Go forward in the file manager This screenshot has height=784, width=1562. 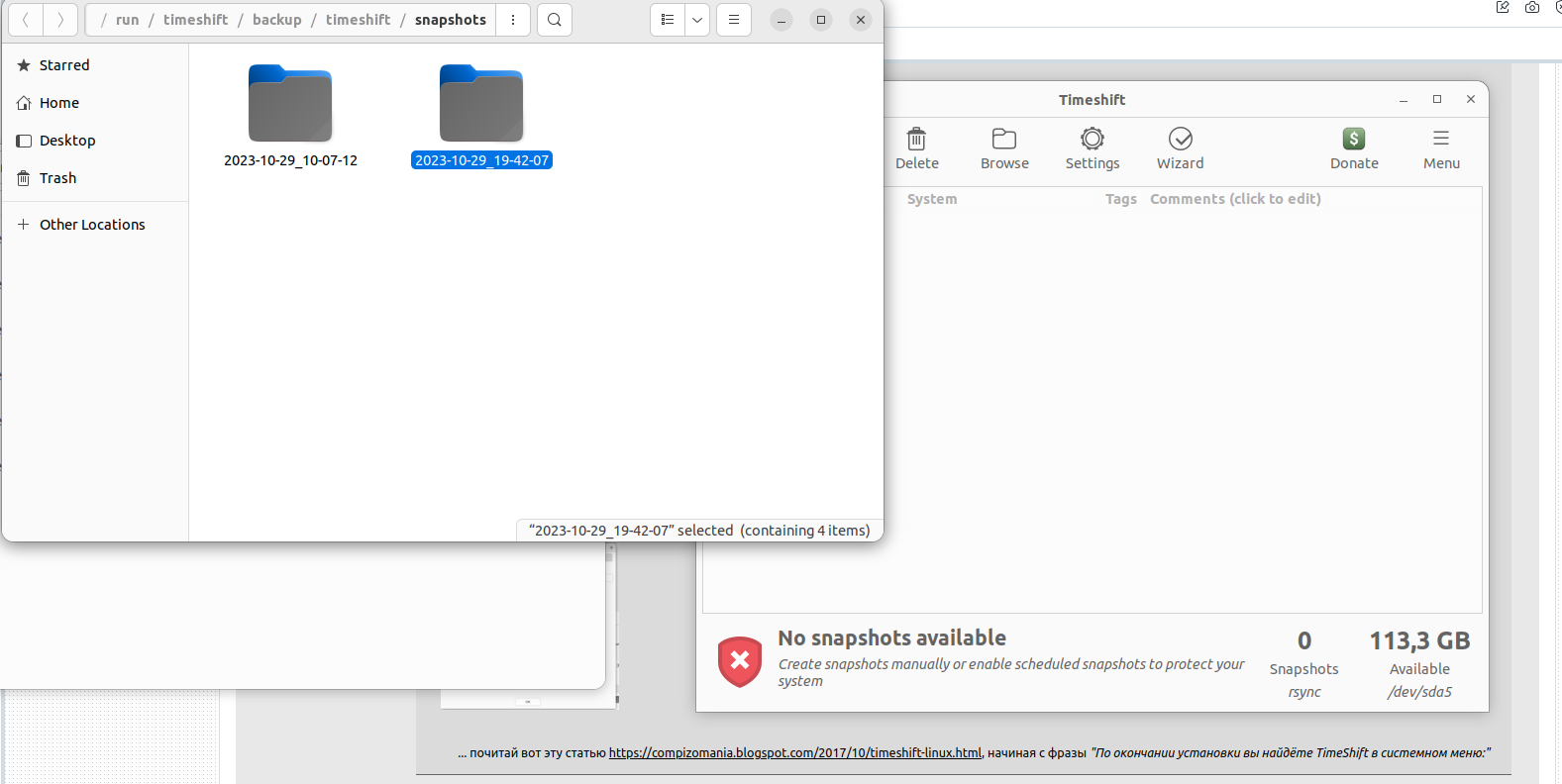(x=60, y=20)
